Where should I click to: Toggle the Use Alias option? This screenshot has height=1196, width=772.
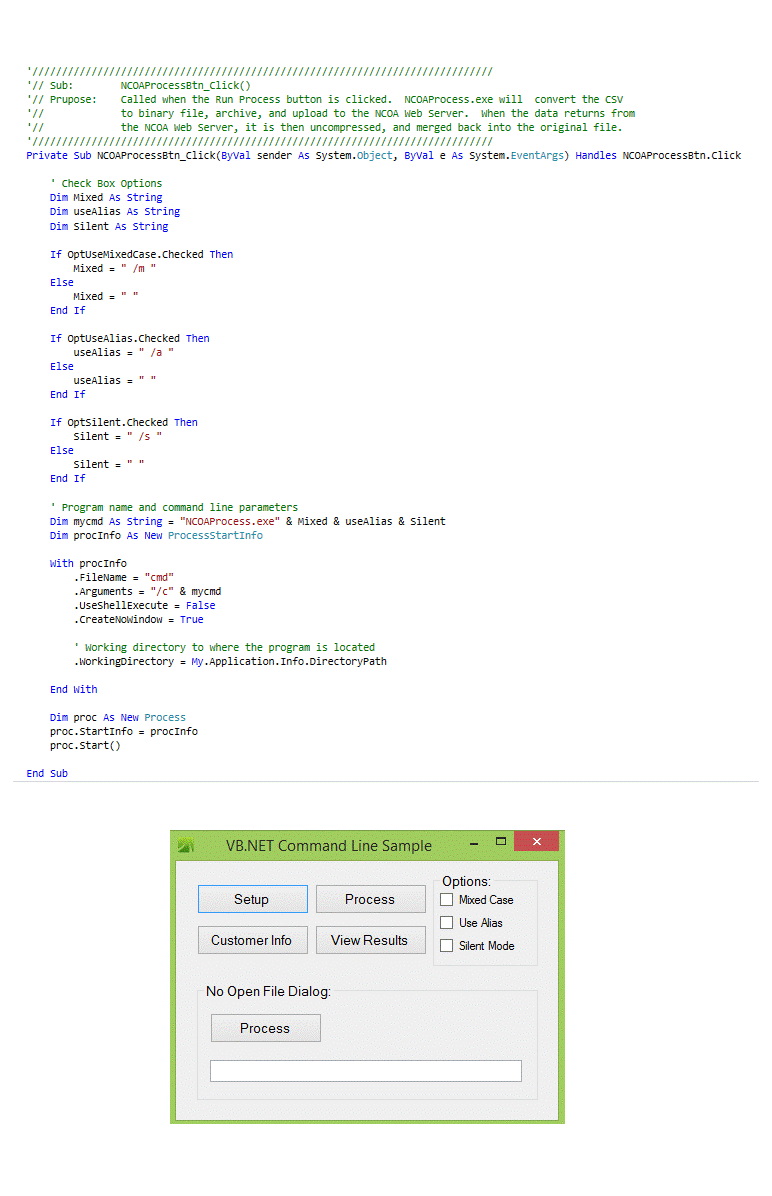click(x=447, y=923)
